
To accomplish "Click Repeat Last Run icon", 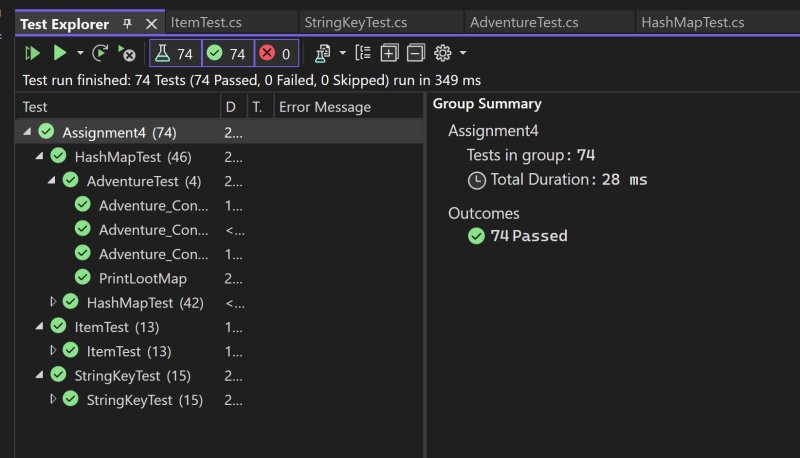I will pyautogui.click(x=100, y=53).
